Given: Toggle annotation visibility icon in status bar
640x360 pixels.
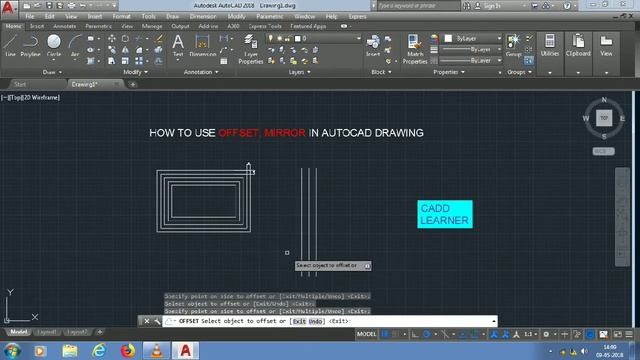Looking at the screenshot, I should (x=494, y=334).
